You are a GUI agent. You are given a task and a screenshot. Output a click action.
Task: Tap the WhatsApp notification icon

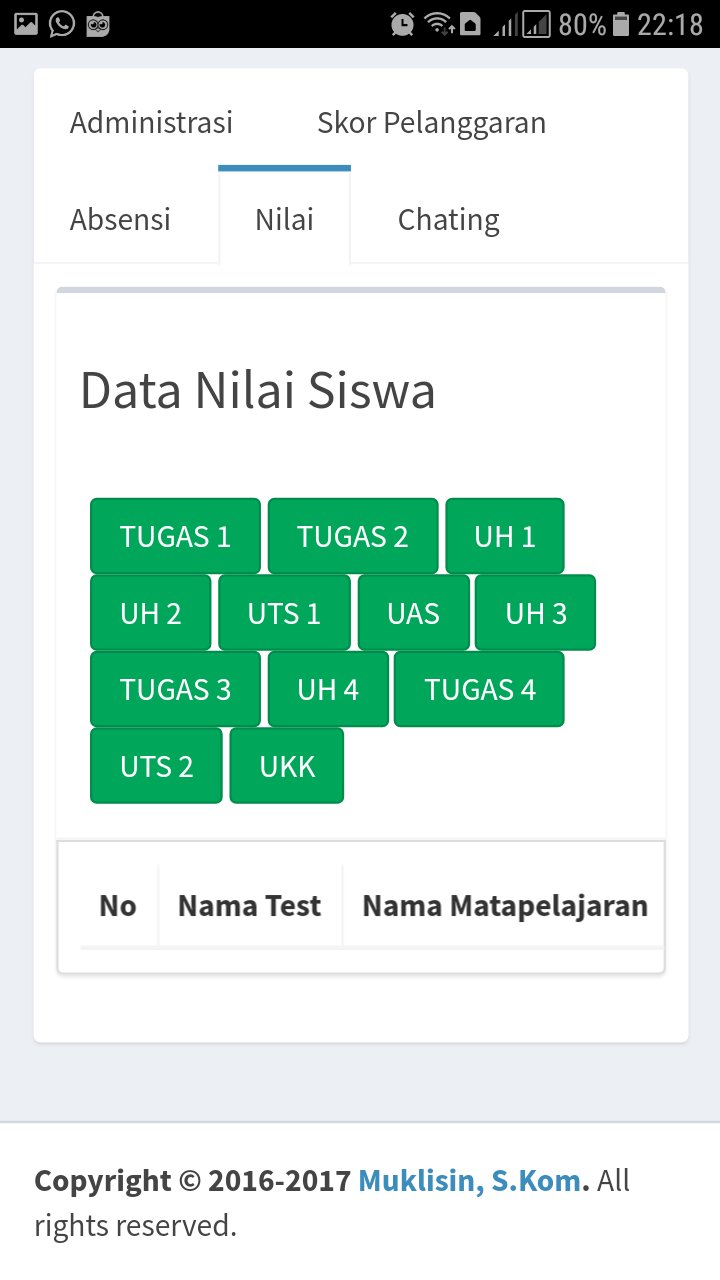point(62,23)
